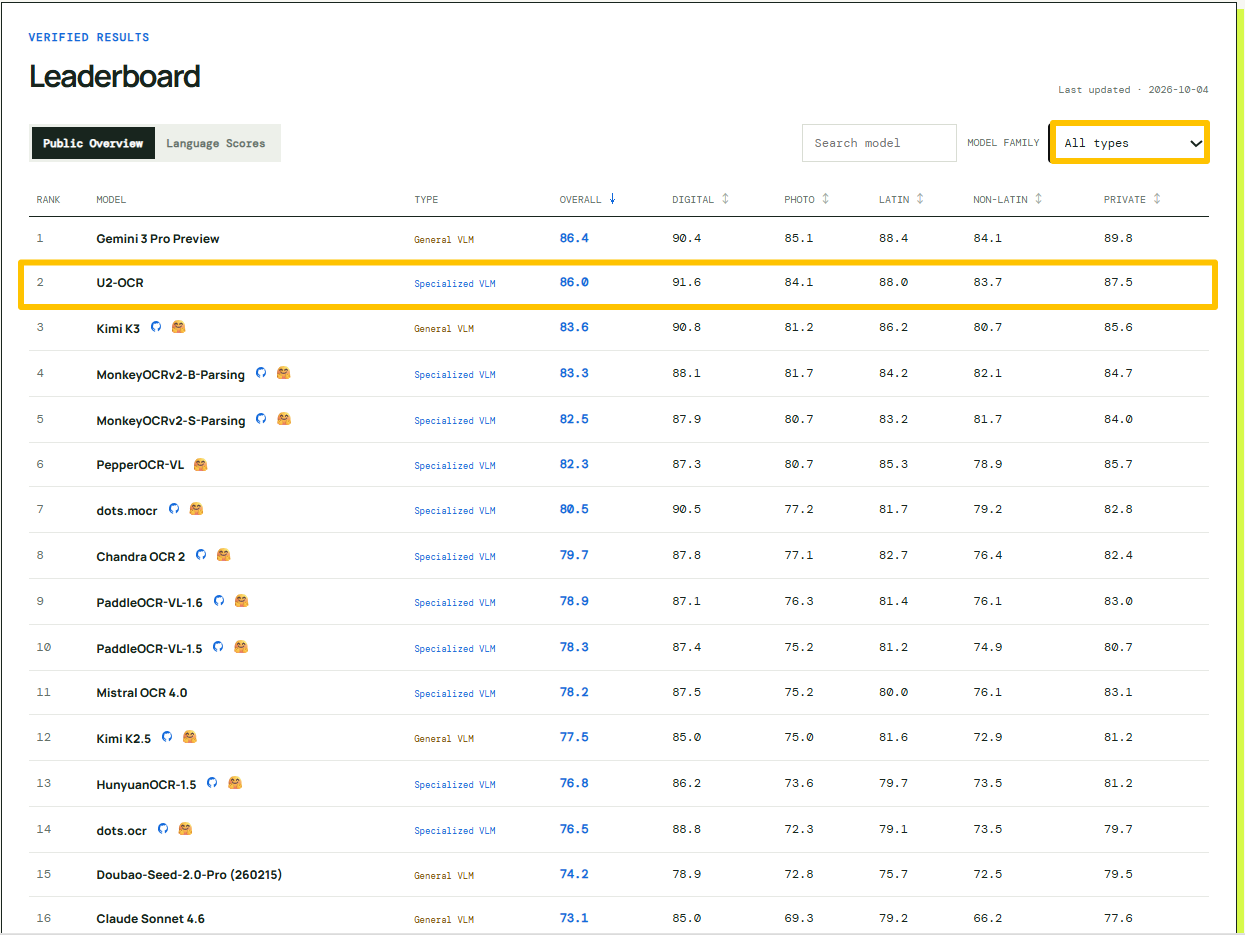The image size is (1245, 936).
Task: Click the U2-OCR model name
Action: [x=120, y=283]
